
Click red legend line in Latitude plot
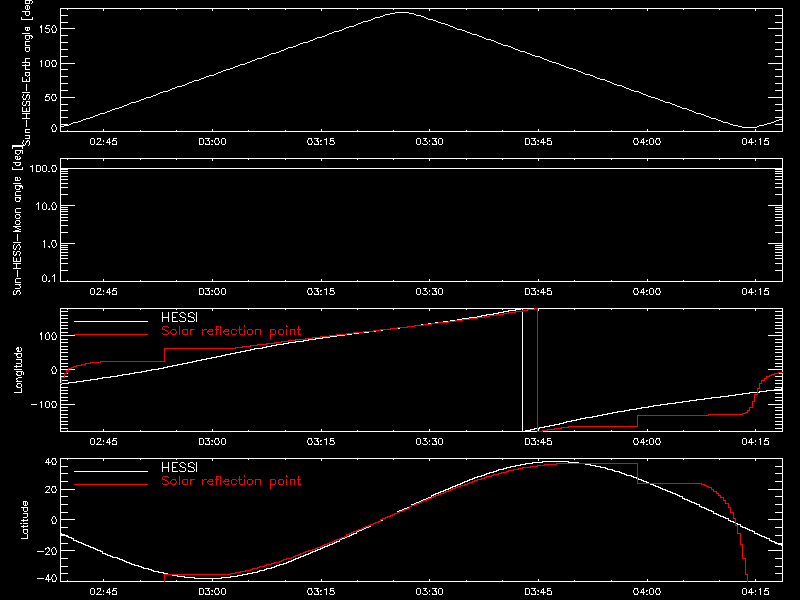(111, 484)
